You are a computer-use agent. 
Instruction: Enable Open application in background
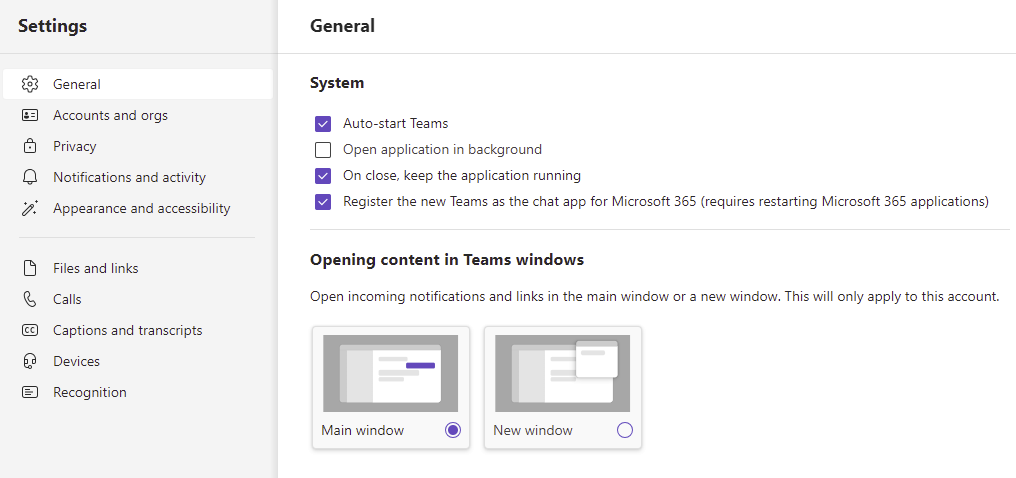[323, 150]
